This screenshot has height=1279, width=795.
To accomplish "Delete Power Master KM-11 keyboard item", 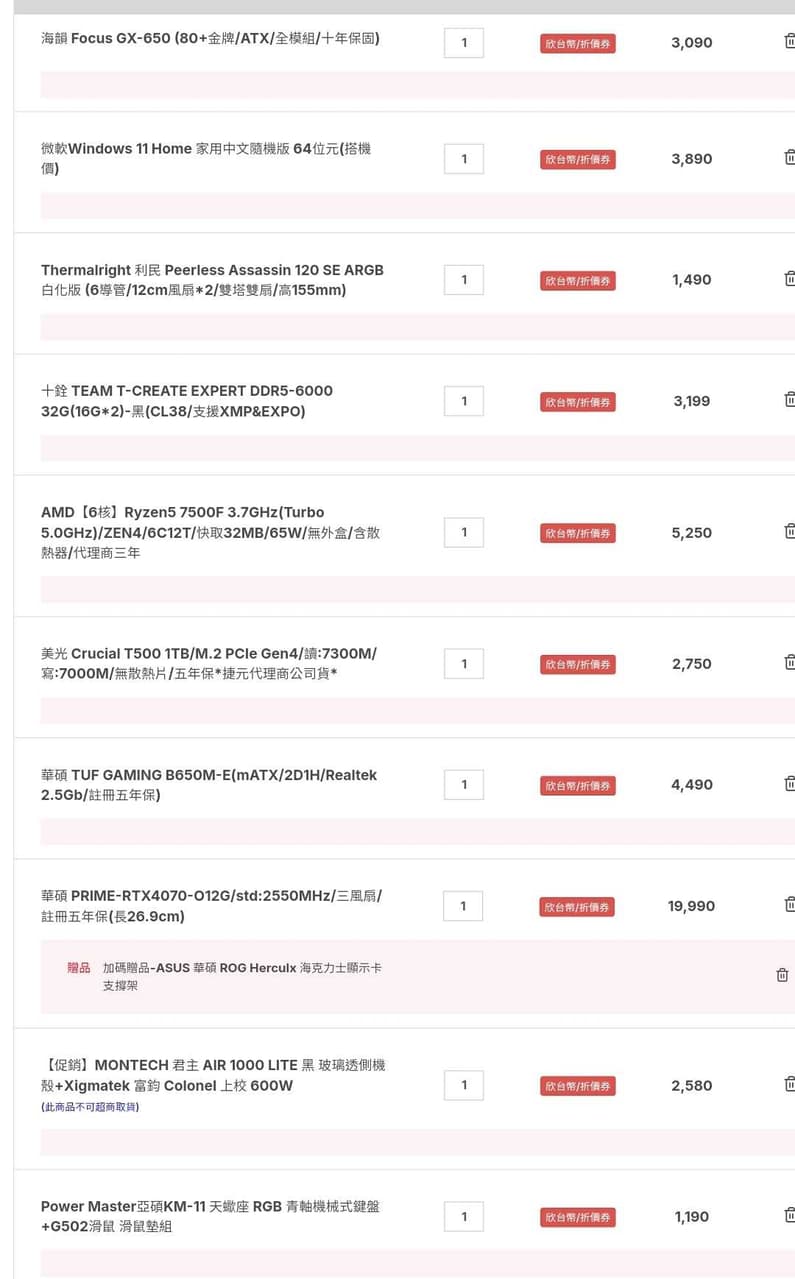I will (x=789, y=1216).
